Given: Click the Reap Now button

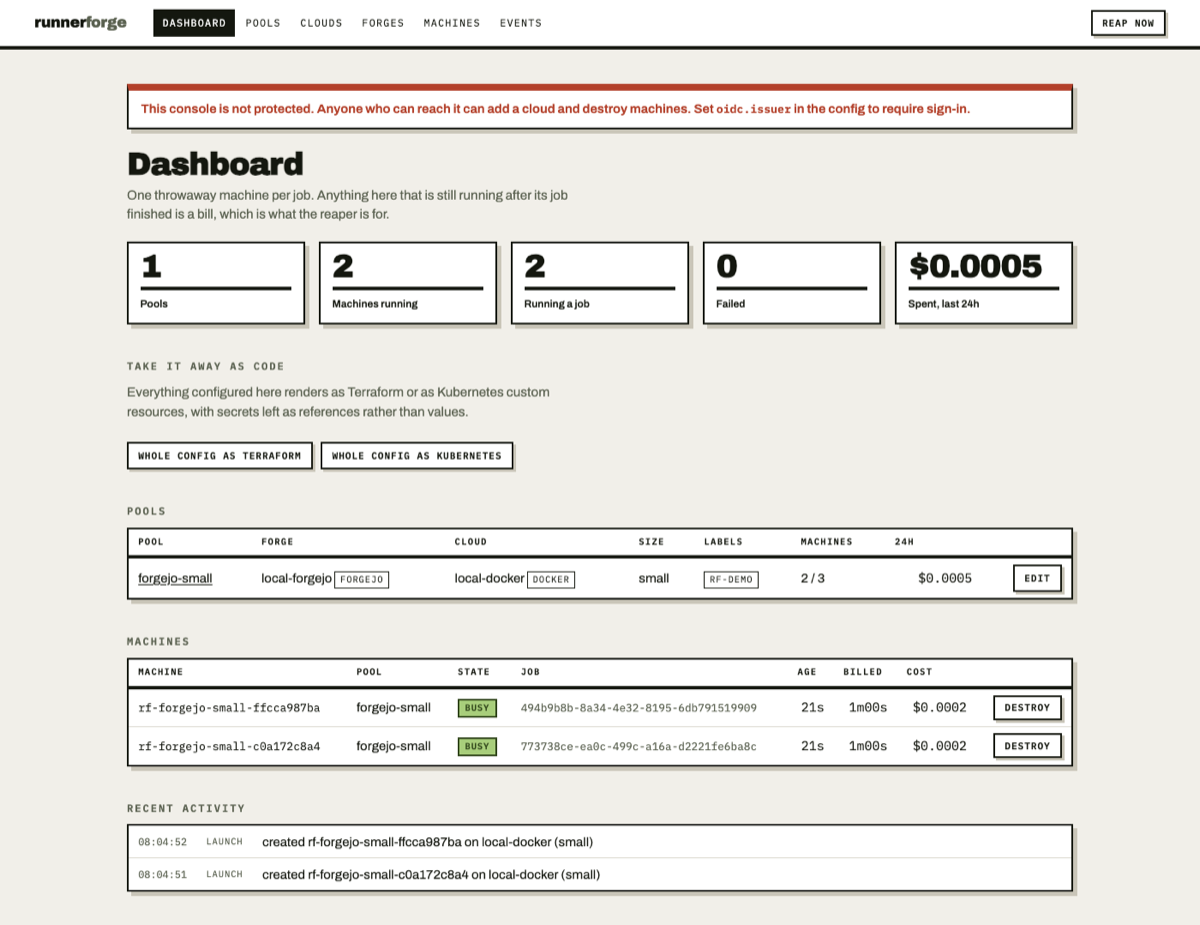Looking at the screenshot, I should pyautogui.click(x=1128, y=23).
